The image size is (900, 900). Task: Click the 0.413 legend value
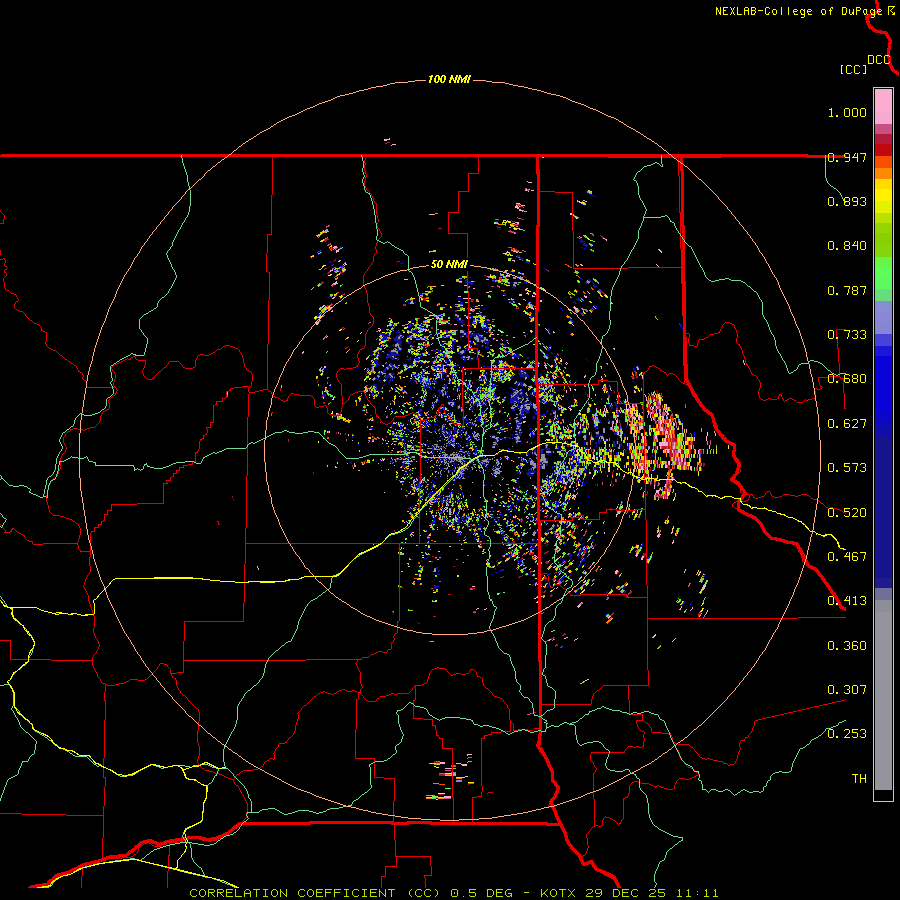[x=847, y=601]
